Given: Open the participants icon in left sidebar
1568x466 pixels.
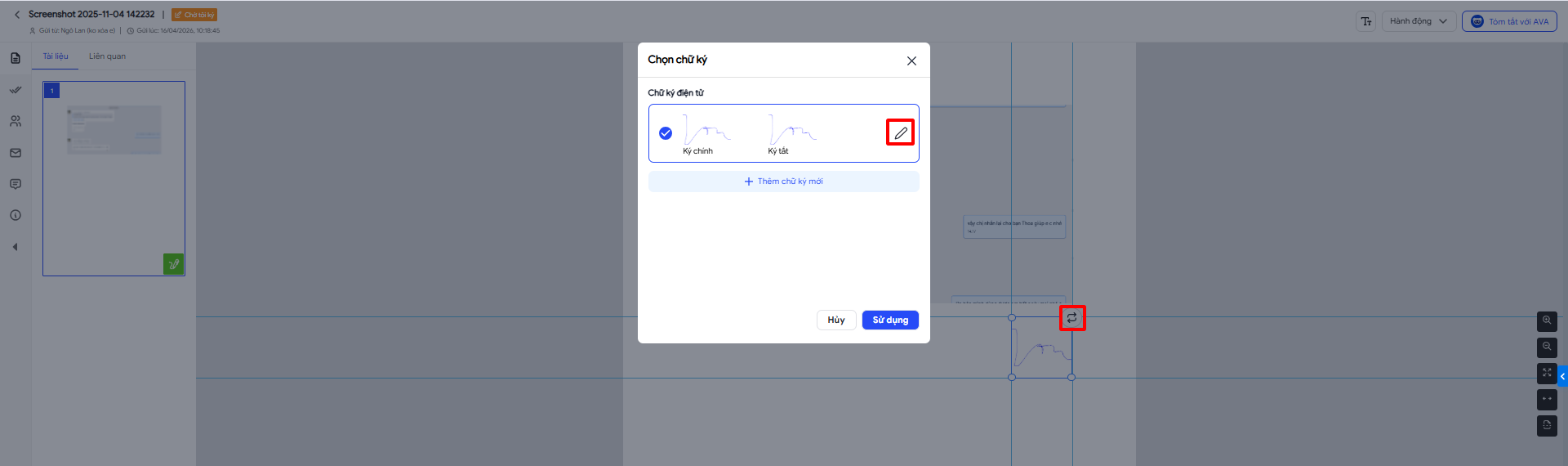Looking at the screenshot, I should pyautogui.click(x=16, y=121).
